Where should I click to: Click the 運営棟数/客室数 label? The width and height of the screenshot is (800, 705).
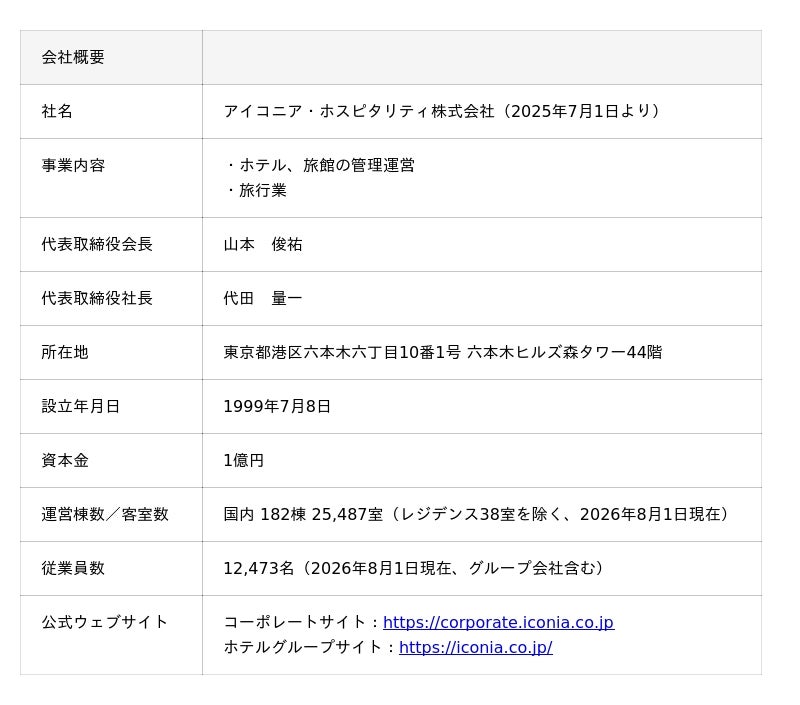(105, 514)
